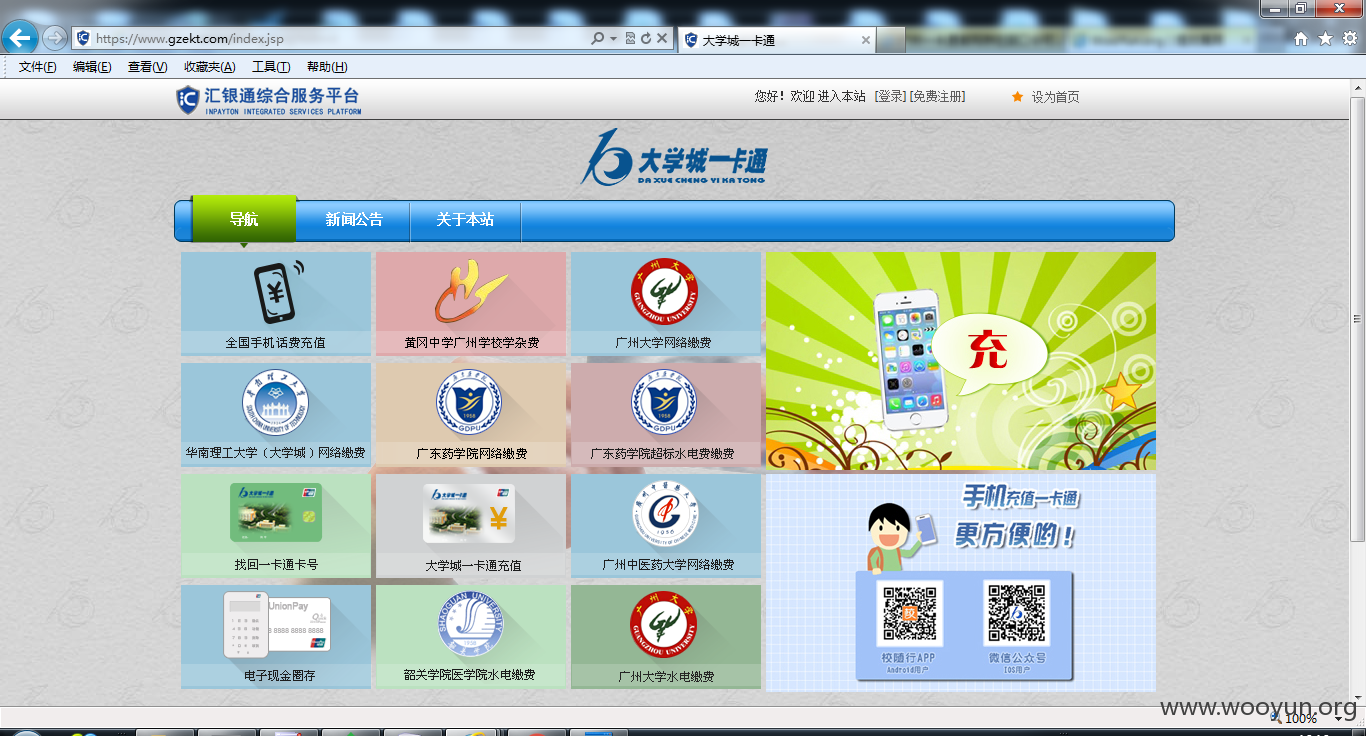Screen dimensions: 1366x736
Task: Click the browser Forward arrow button
Action: pyautogui.click(x=54, y=39)
